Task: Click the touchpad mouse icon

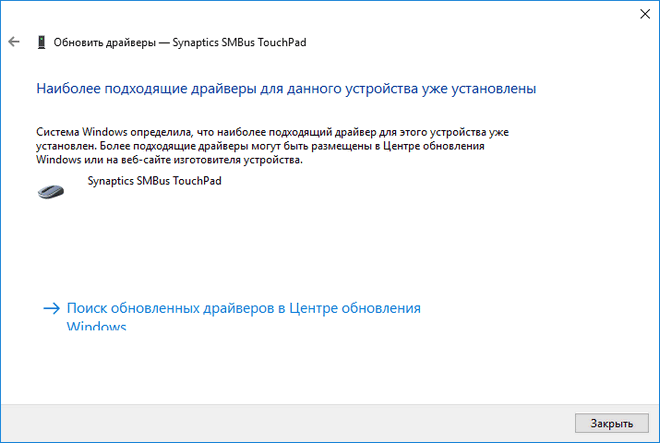Action: click(51, 191)
